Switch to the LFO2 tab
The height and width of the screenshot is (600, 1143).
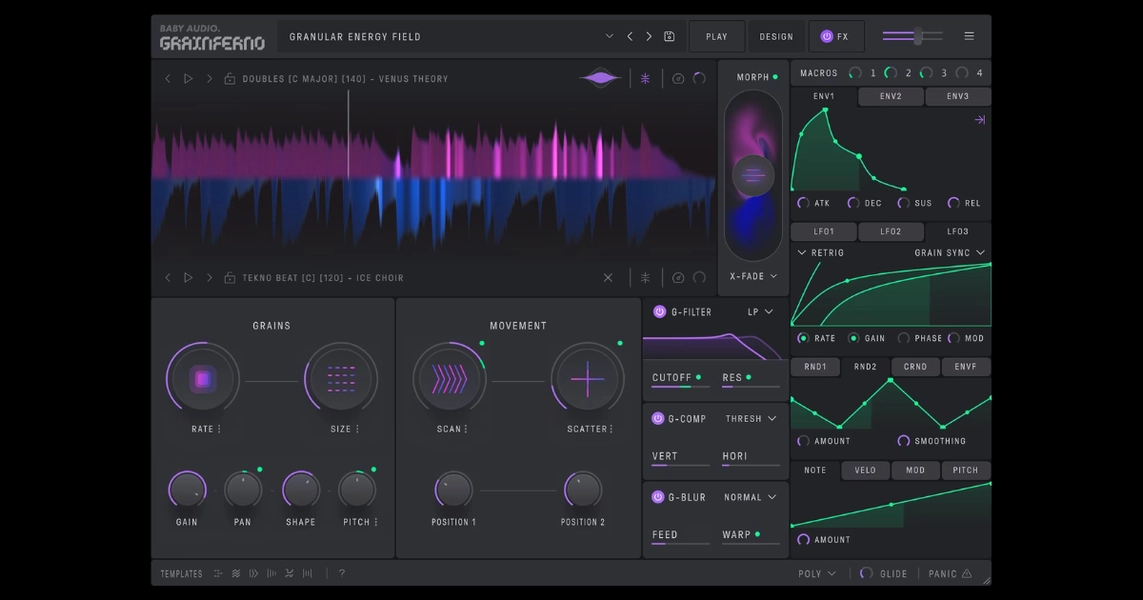pos(891,232)
